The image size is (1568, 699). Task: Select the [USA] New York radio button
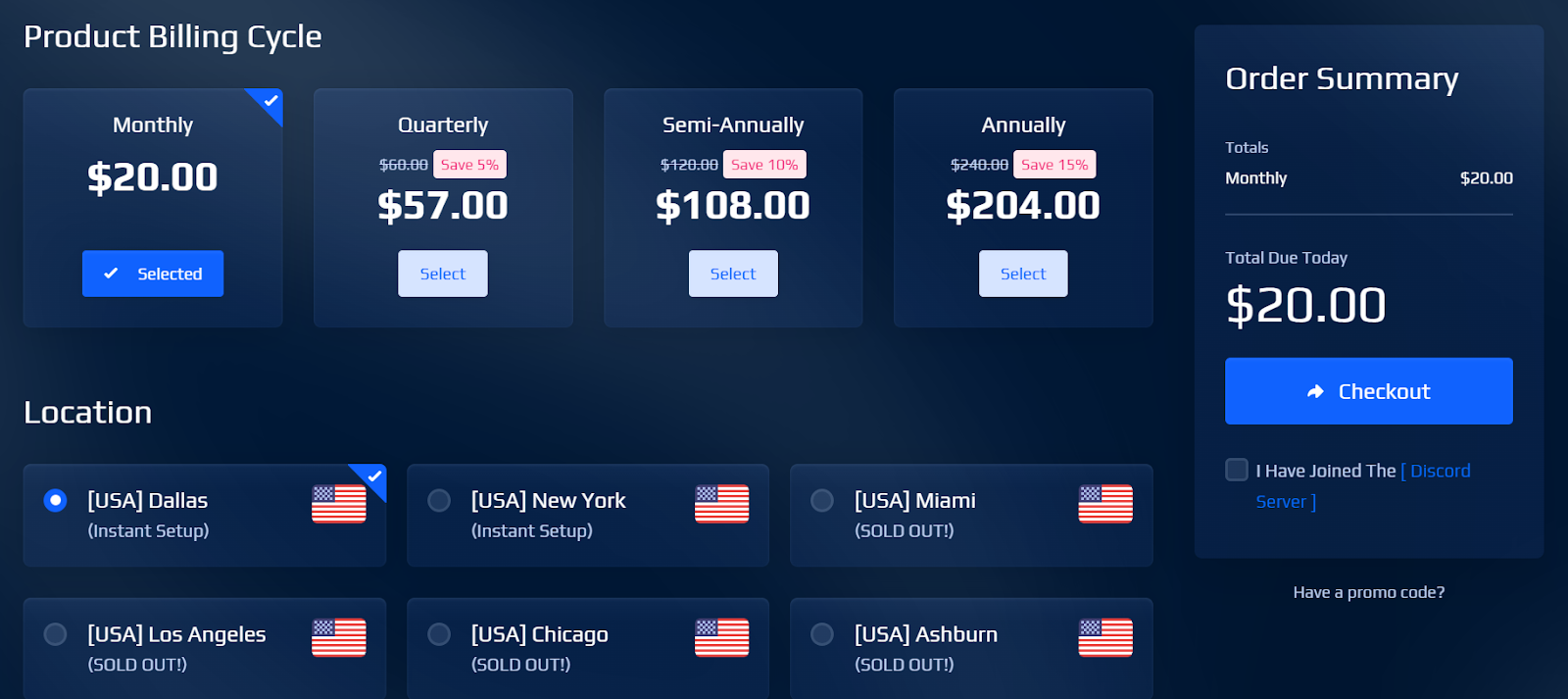439,500
